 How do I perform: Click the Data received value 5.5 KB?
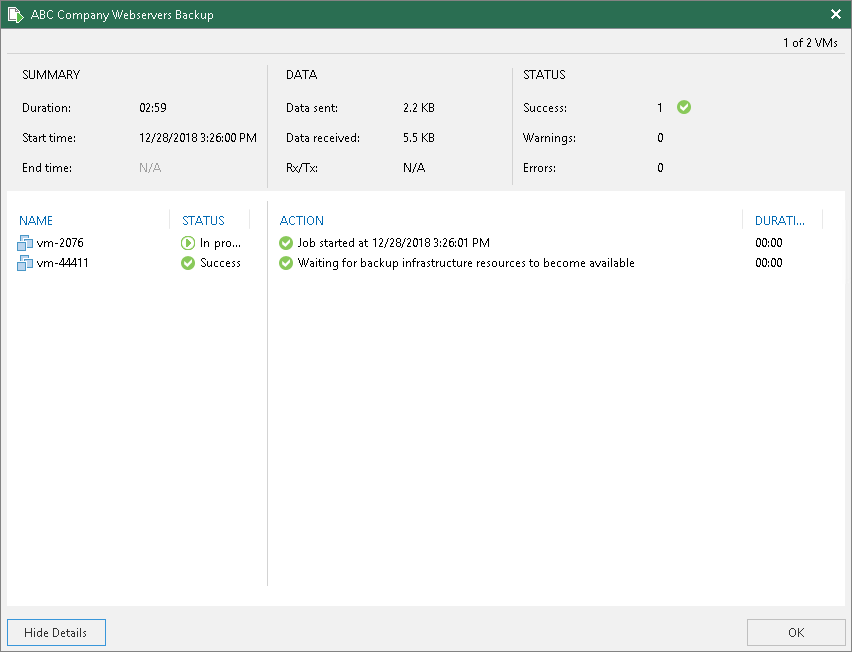(419, 138)
